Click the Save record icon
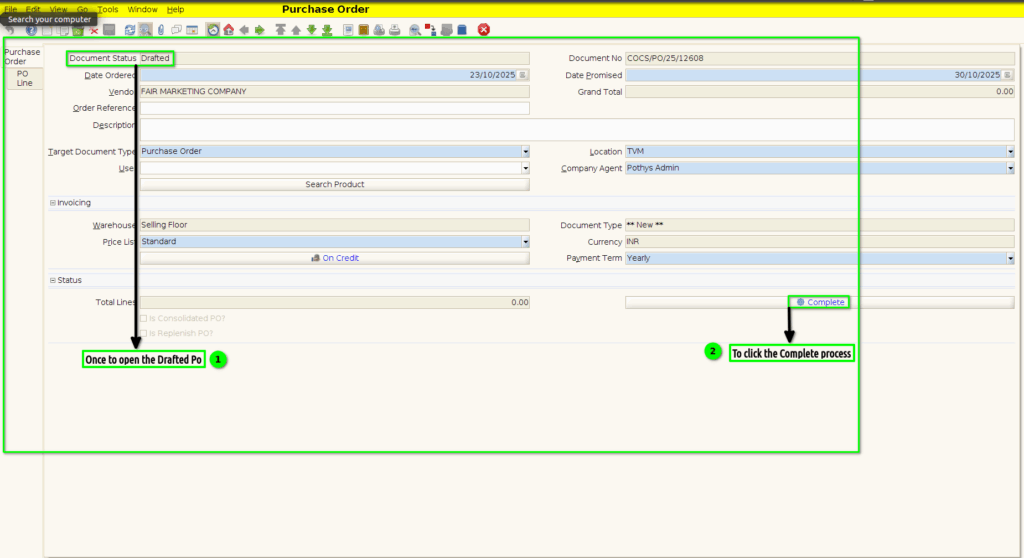1024x558 pixels. (109, 30)
